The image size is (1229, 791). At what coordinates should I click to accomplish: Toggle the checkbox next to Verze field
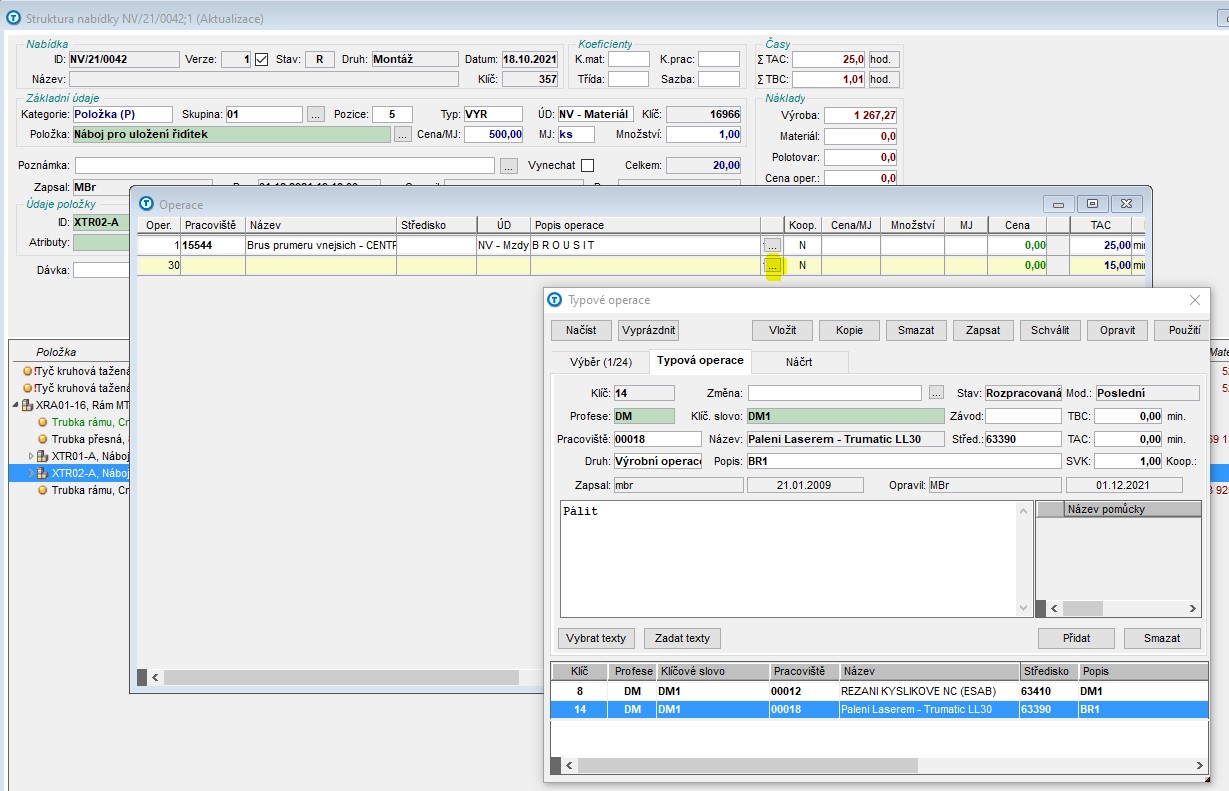pyautogui.click(x=262, y=59)
